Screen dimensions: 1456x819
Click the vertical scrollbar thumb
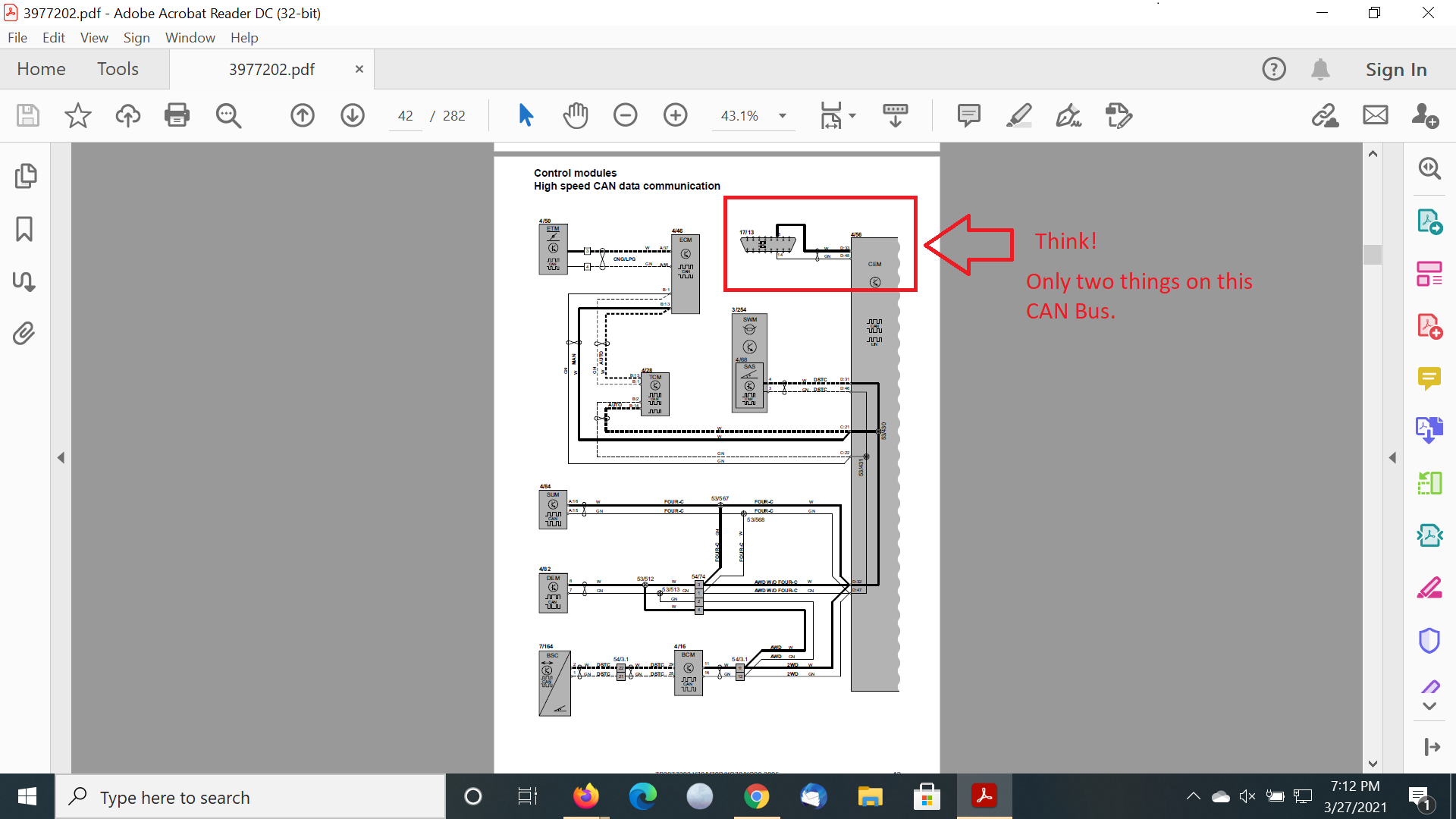tap(1373, 254)
